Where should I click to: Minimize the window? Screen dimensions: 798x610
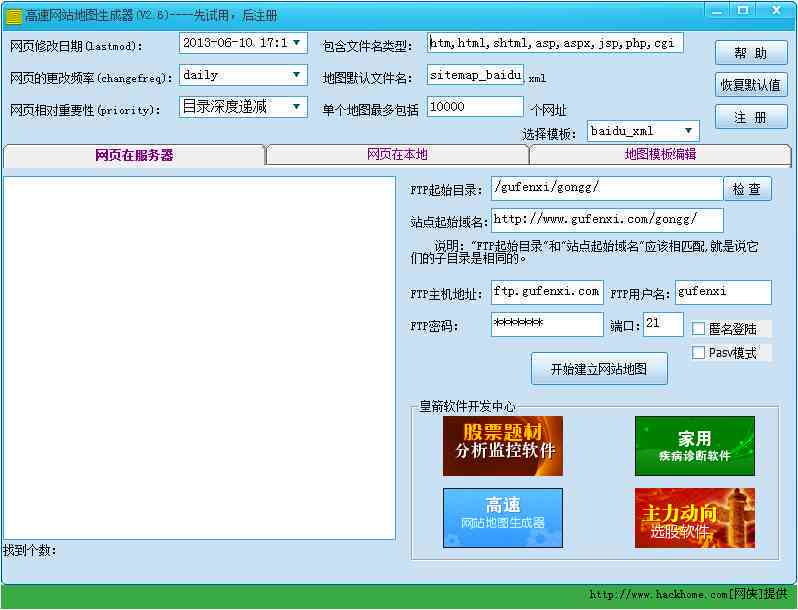coord(717,10)
